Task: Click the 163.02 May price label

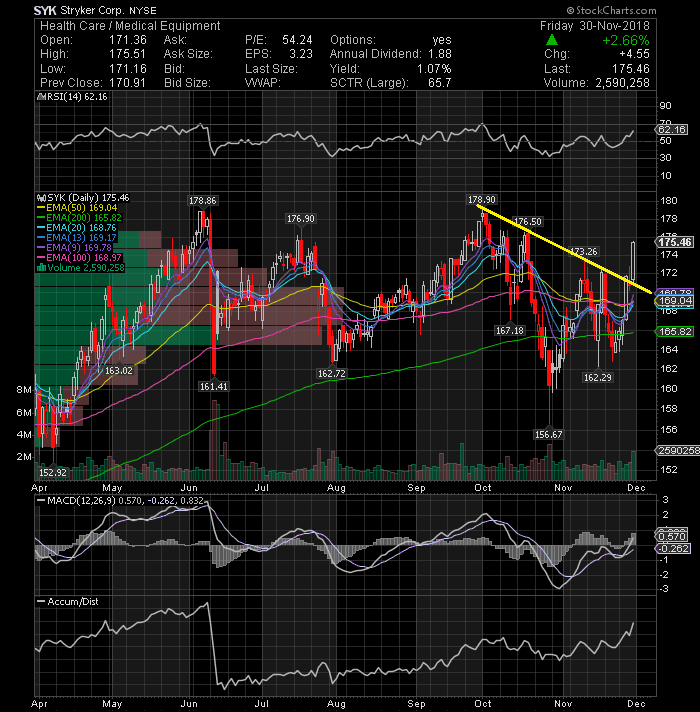Action: click(x=118, y=371)
